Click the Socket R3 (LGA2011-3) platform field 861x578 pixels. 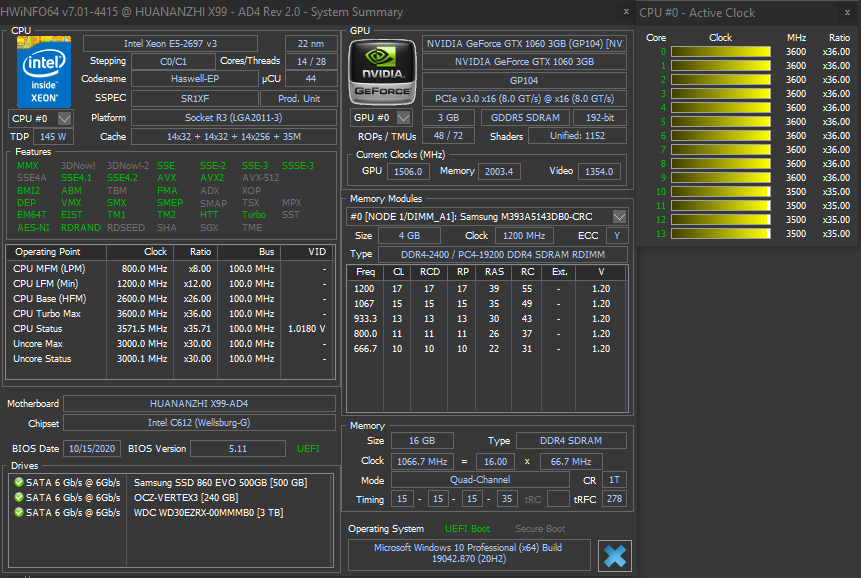point(233,117)
